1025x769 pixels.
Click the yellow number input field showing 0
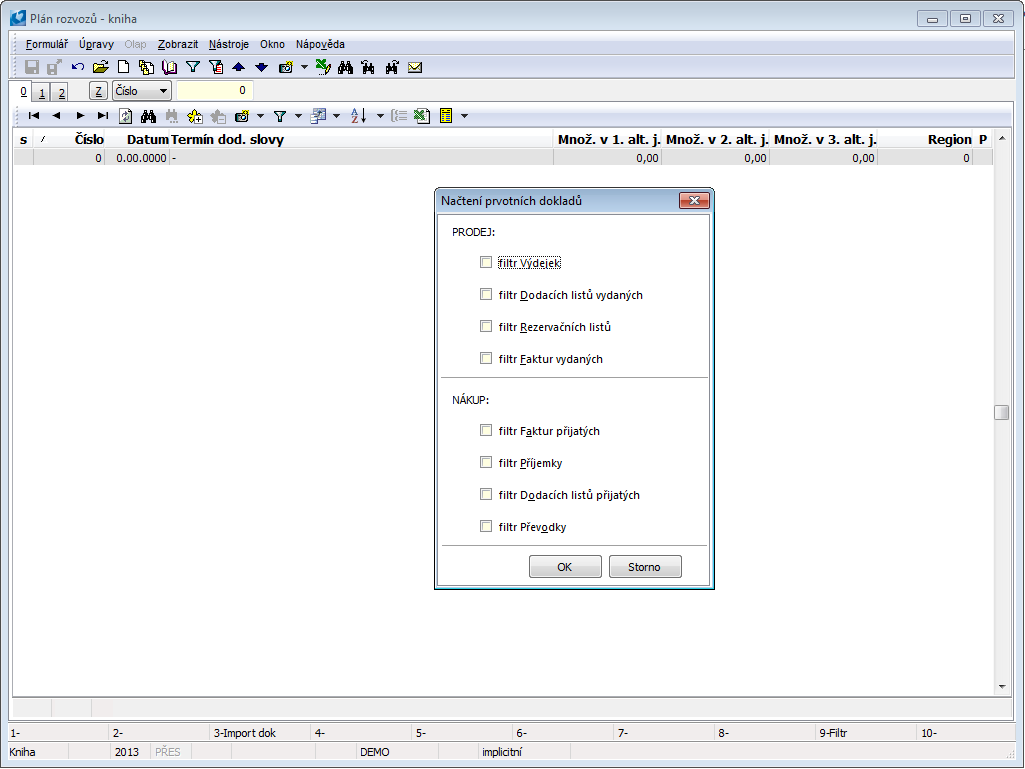coord(214,91)
